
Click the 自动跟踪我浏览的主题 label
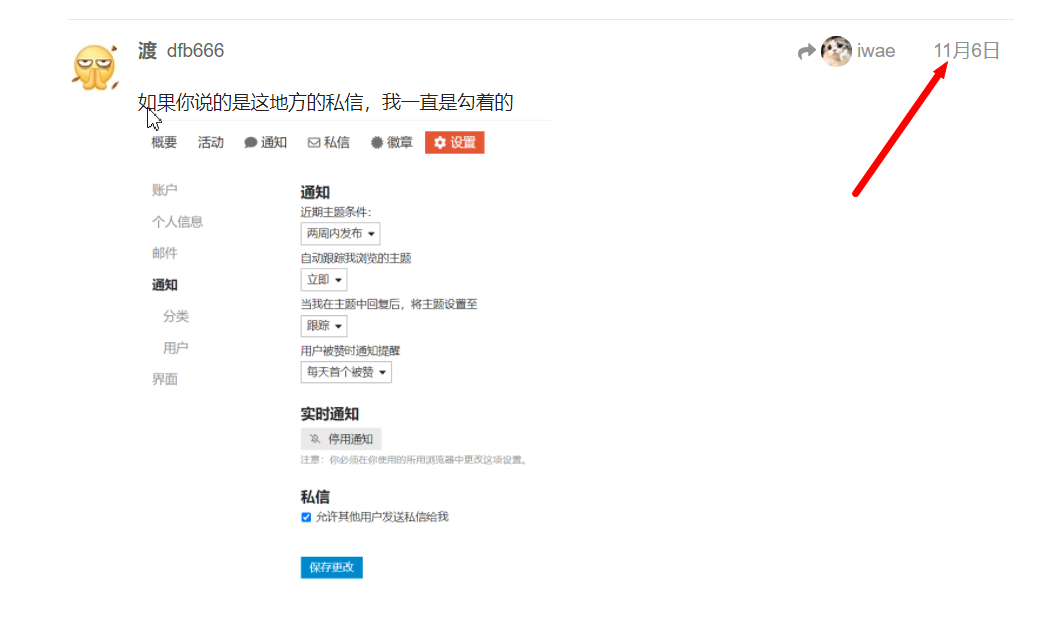pyautogui.click(x=356, y=258)
